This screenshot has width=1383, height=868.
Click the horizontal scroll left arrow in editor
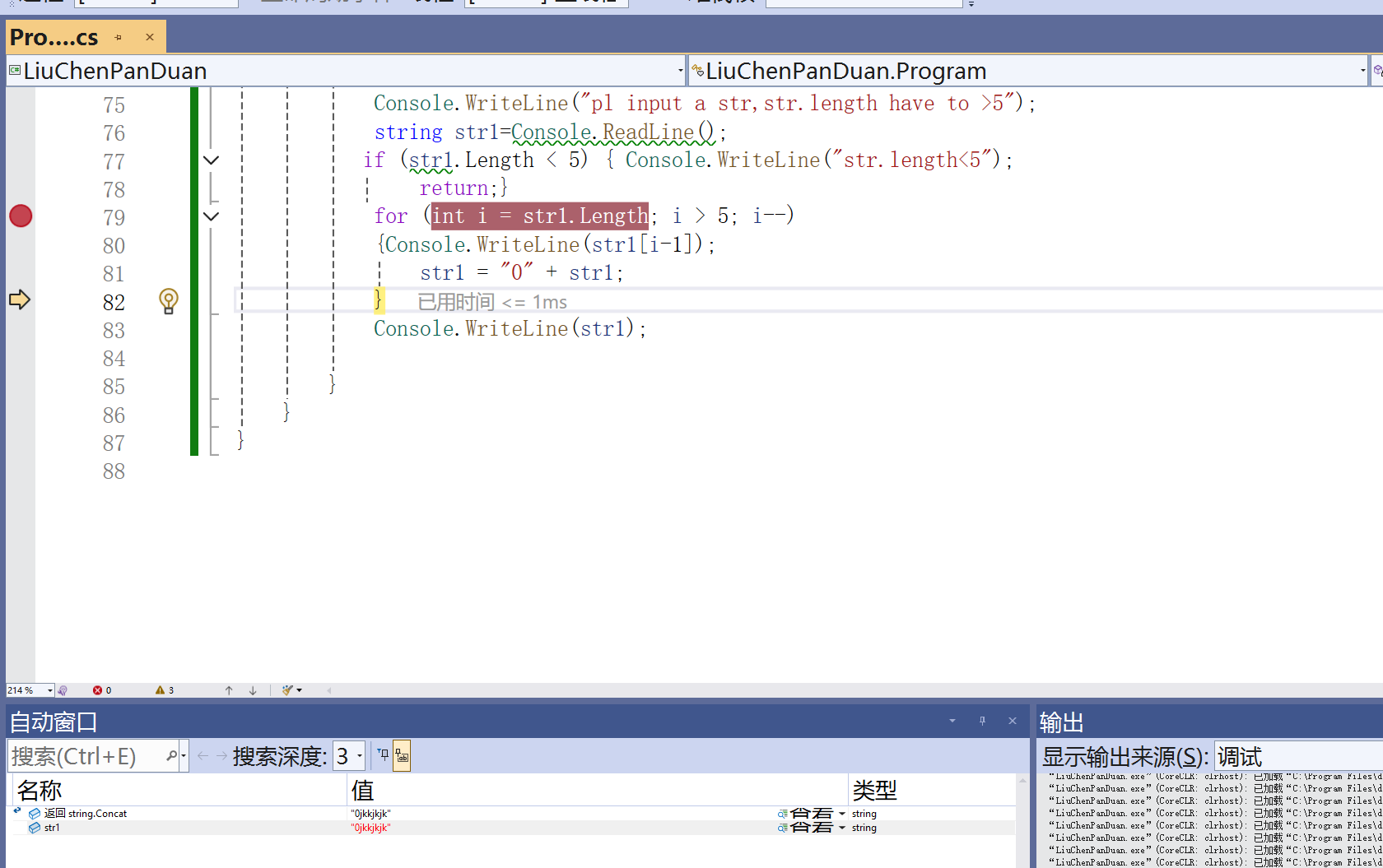coord(328,690)
